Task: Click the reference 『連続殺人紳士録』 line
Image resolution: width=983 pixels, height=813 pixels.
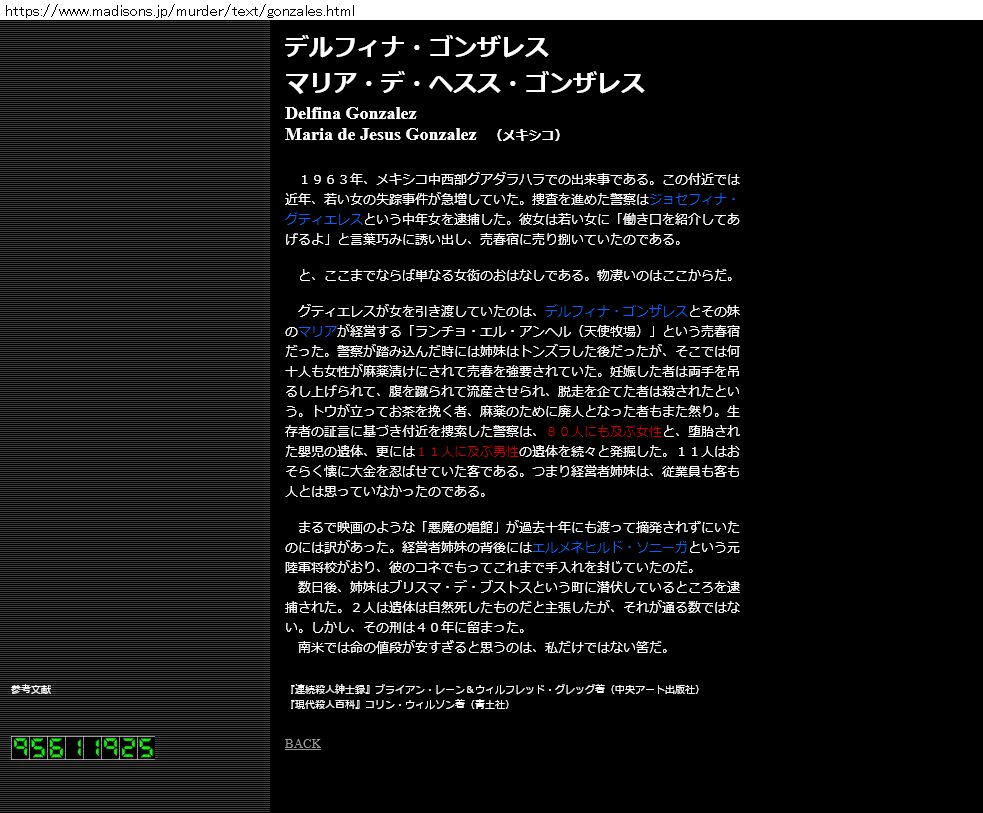Action: pyautogui.click(x=492, y=690)
